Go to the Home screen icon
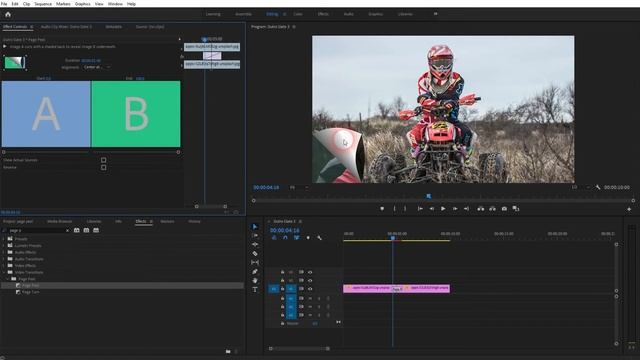 [x=8, y=14]
